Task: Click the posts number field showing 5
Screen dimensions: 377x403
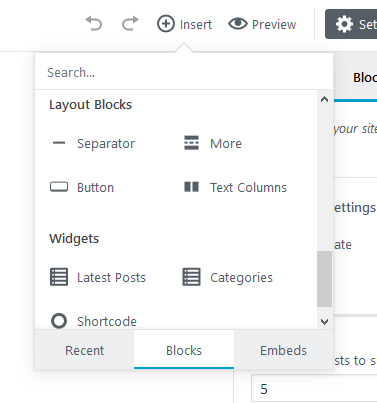Action: [x=314, y=389]
